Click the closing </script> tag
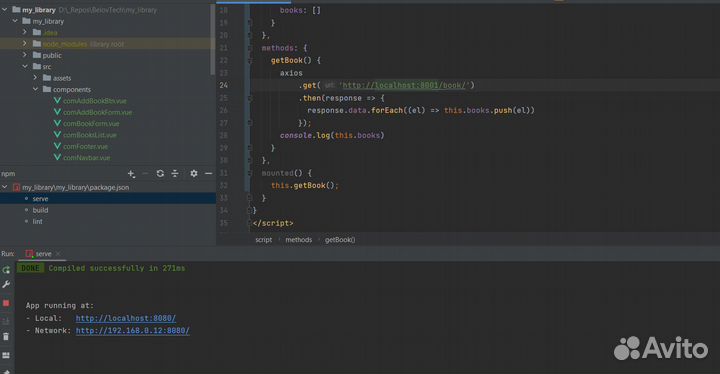This screenshot has height=374, width=720. 273,223
